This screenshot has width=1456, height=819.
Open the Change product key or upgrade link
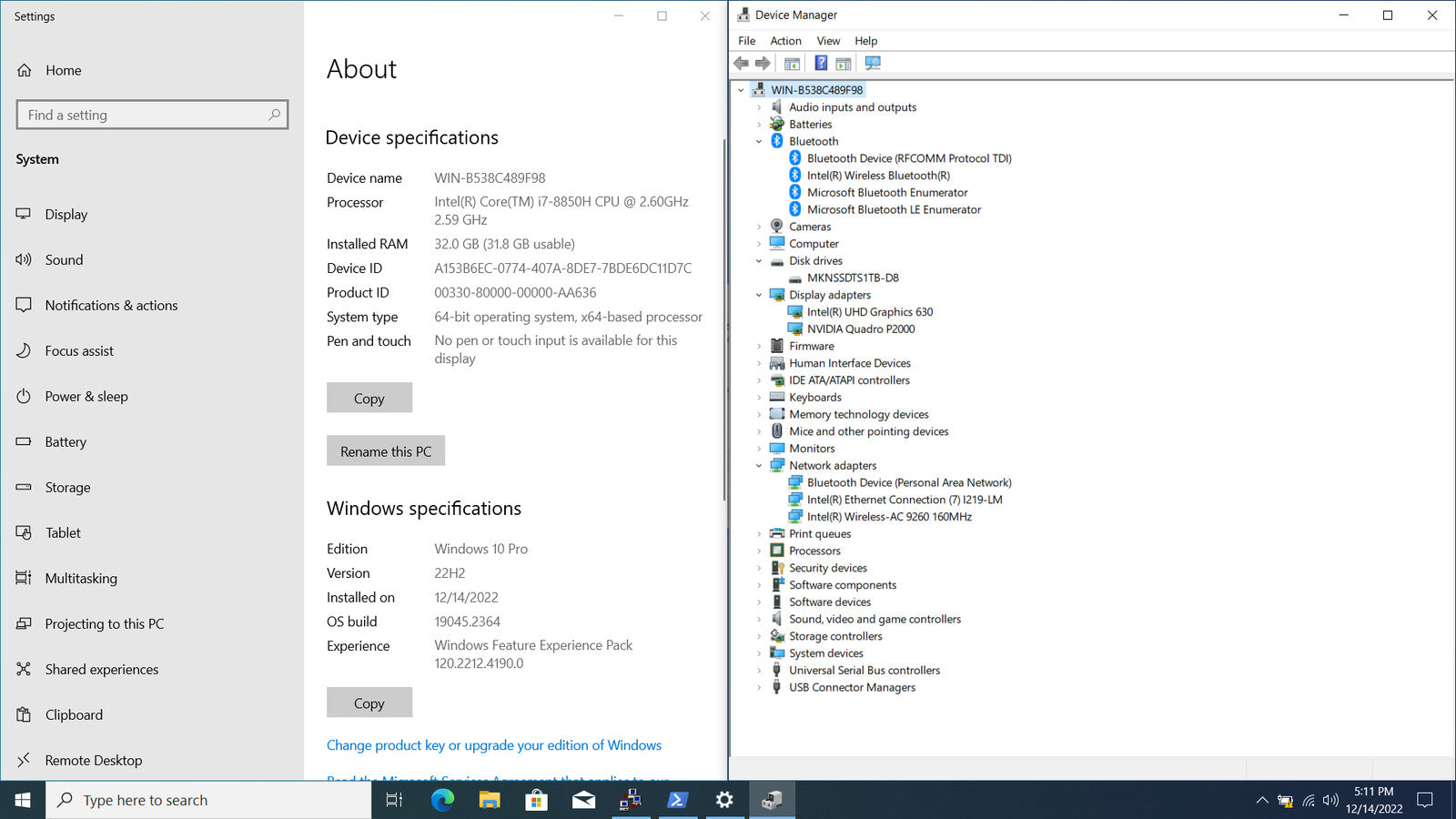click(493, 745)
